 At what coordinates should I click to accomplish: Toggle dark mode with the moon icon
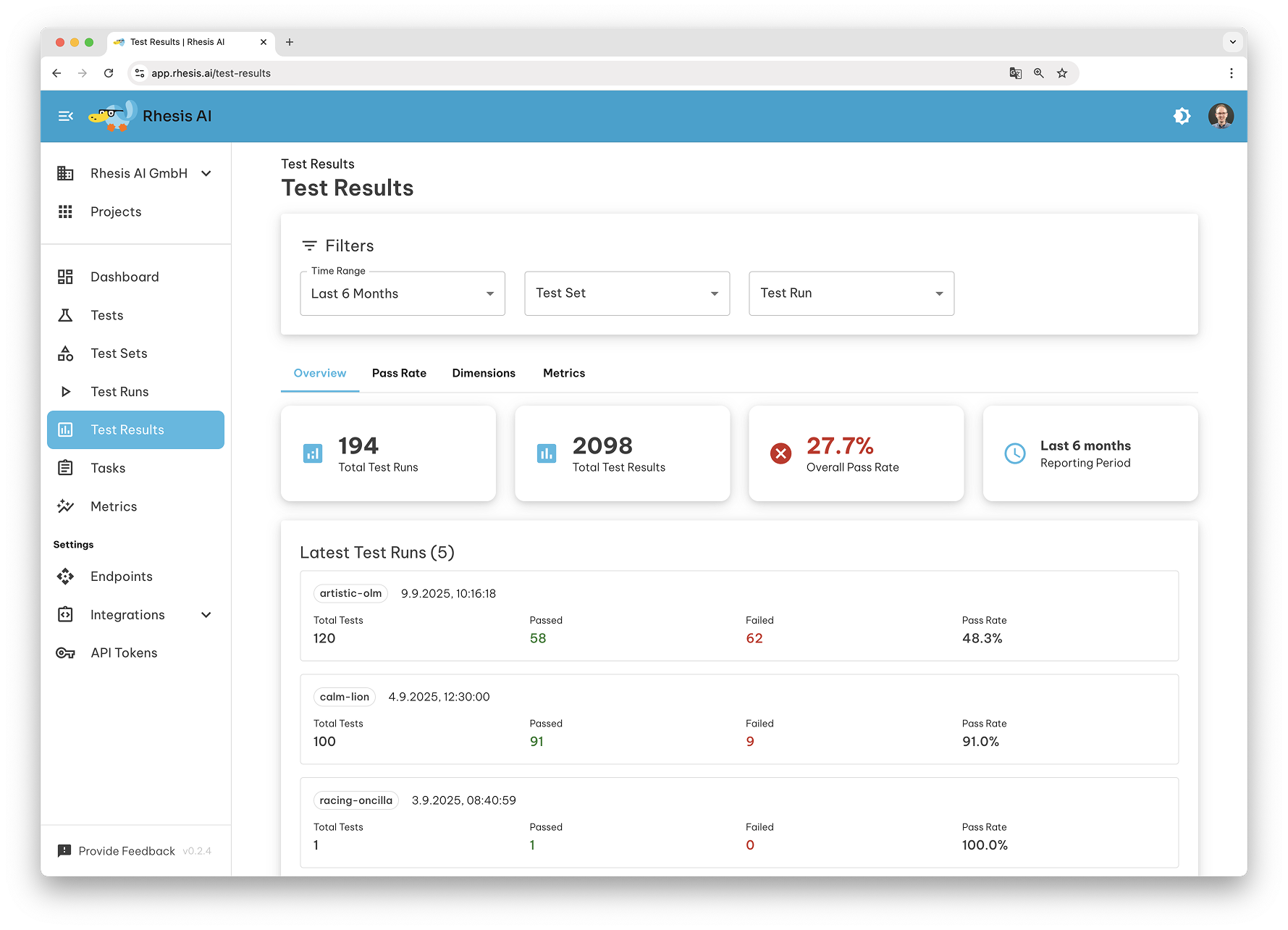pos(1182,116)
